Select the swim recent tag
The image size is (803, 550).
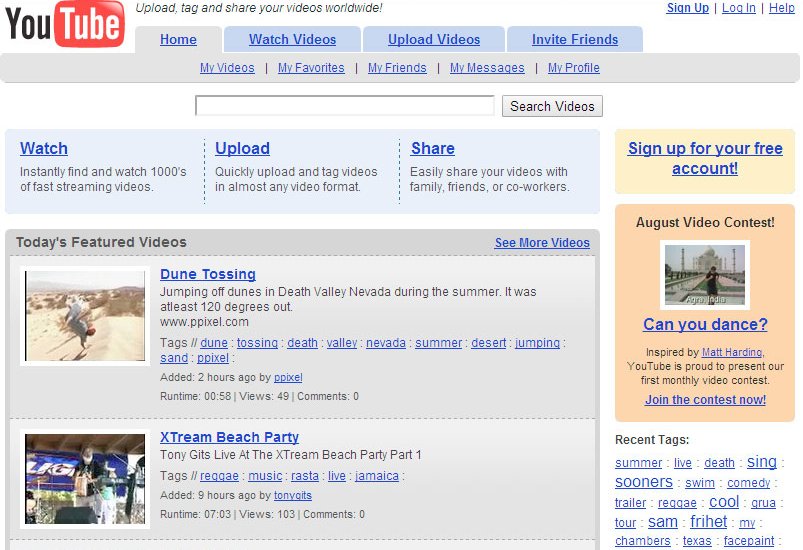[700, 483]
